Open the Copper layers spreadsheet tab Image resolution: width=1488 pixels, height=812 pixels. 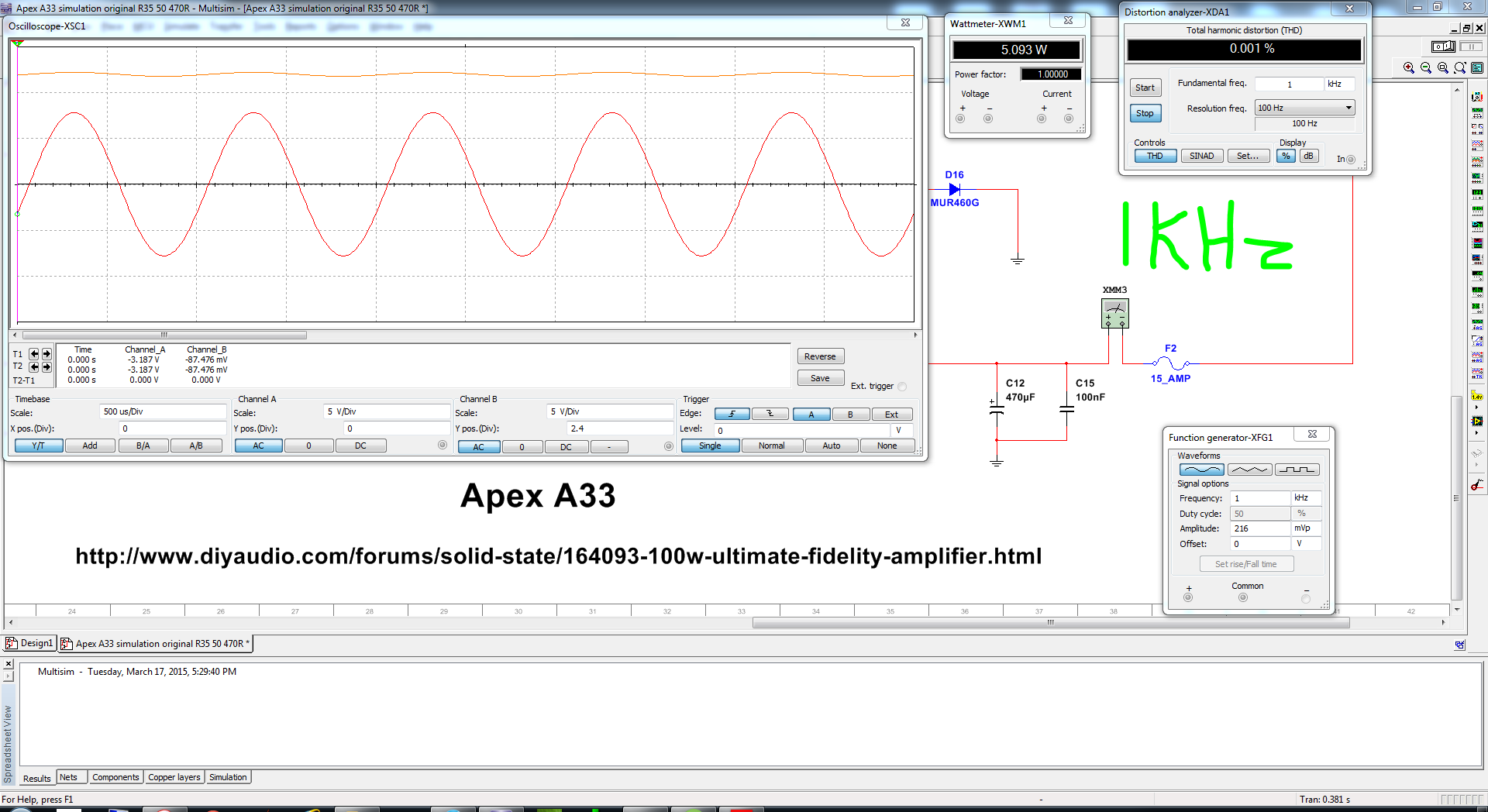click(174, 777)
